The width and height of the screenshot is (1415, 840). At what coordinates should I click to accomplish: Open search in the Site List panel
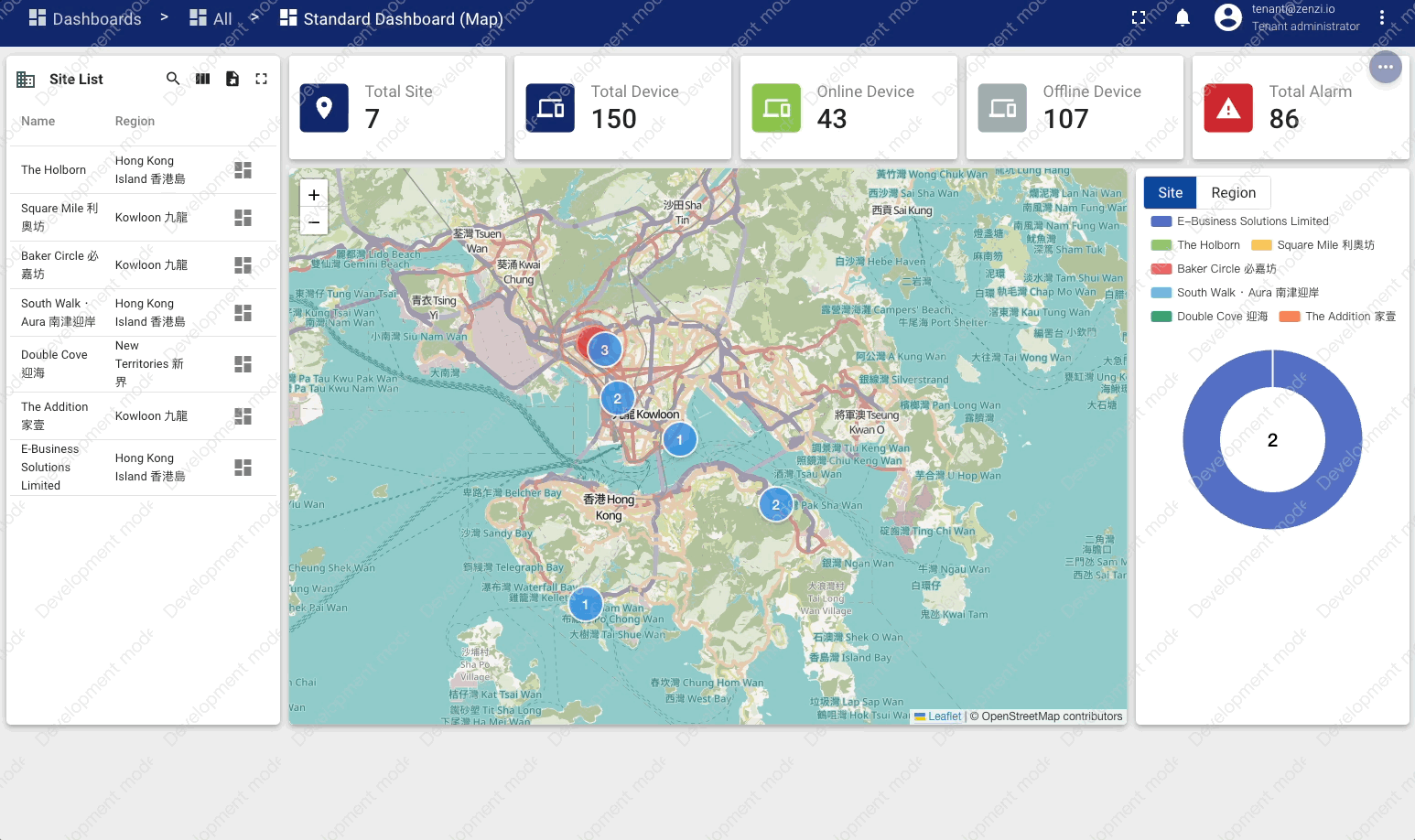point(172,79)
